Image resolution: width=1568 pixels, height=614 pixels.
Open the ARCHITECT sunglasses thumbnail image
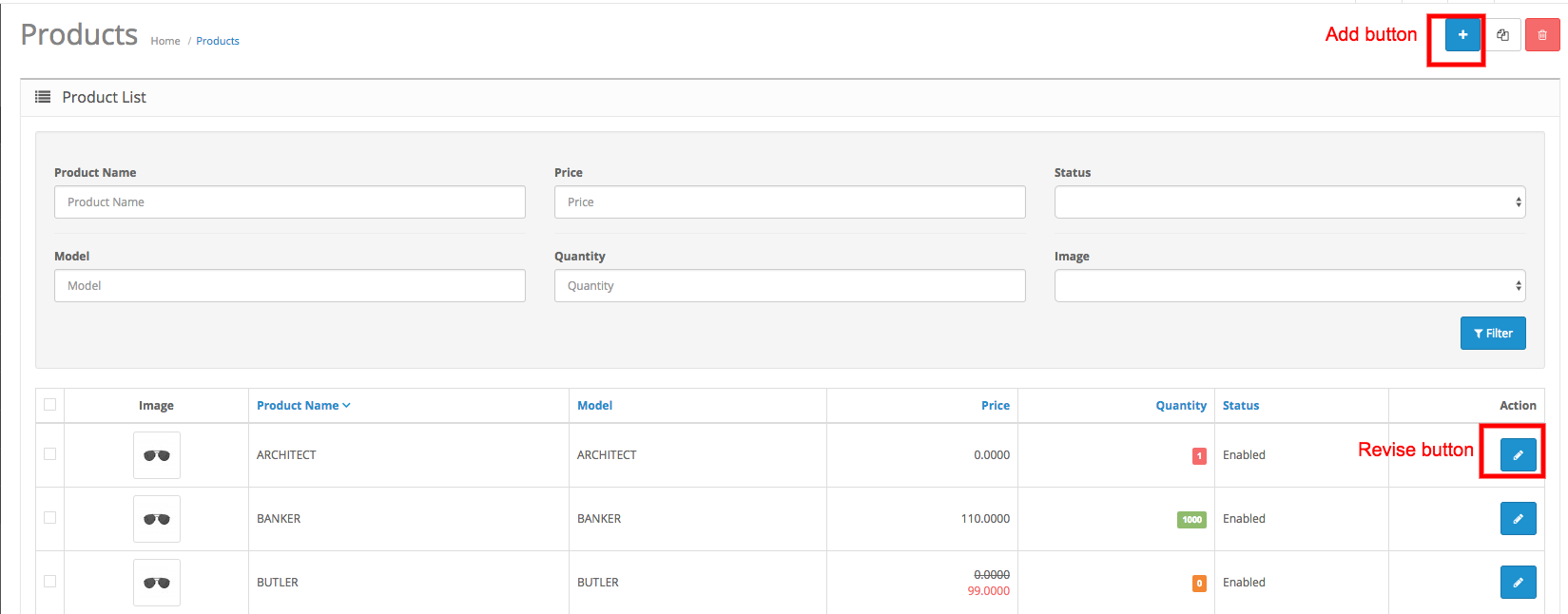click(157, 455)
